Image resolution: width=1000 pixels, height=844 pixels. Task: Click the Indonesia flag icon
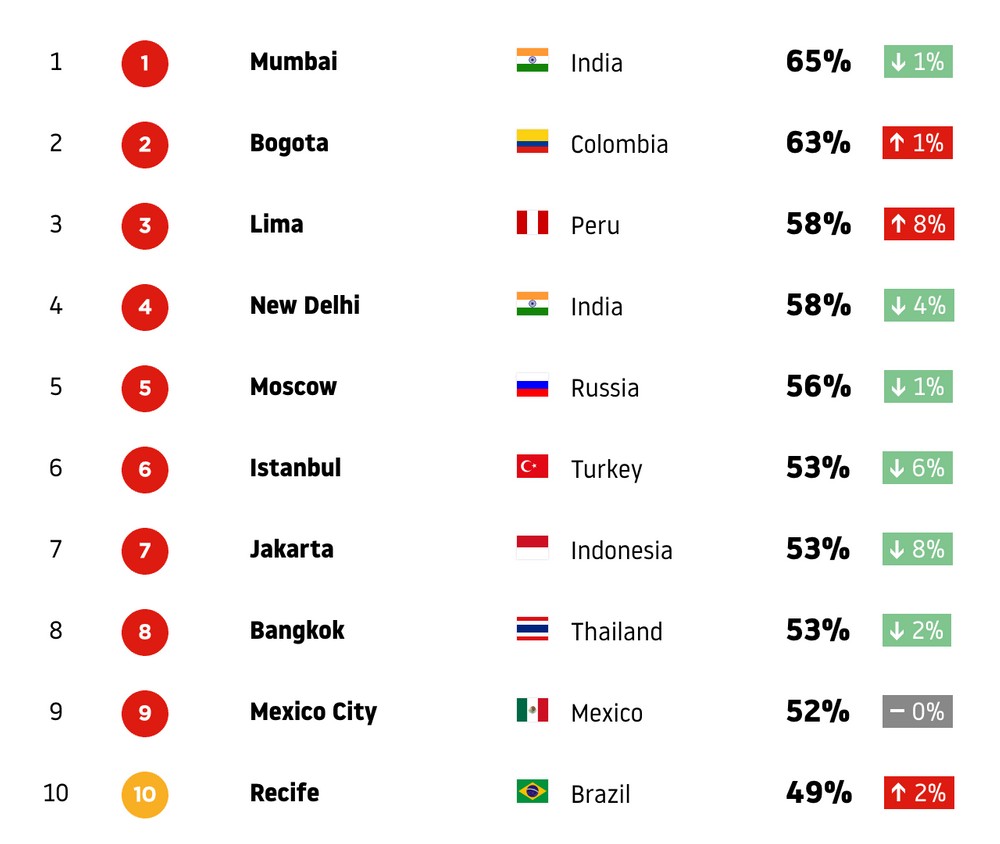click(x=532, y=547)
